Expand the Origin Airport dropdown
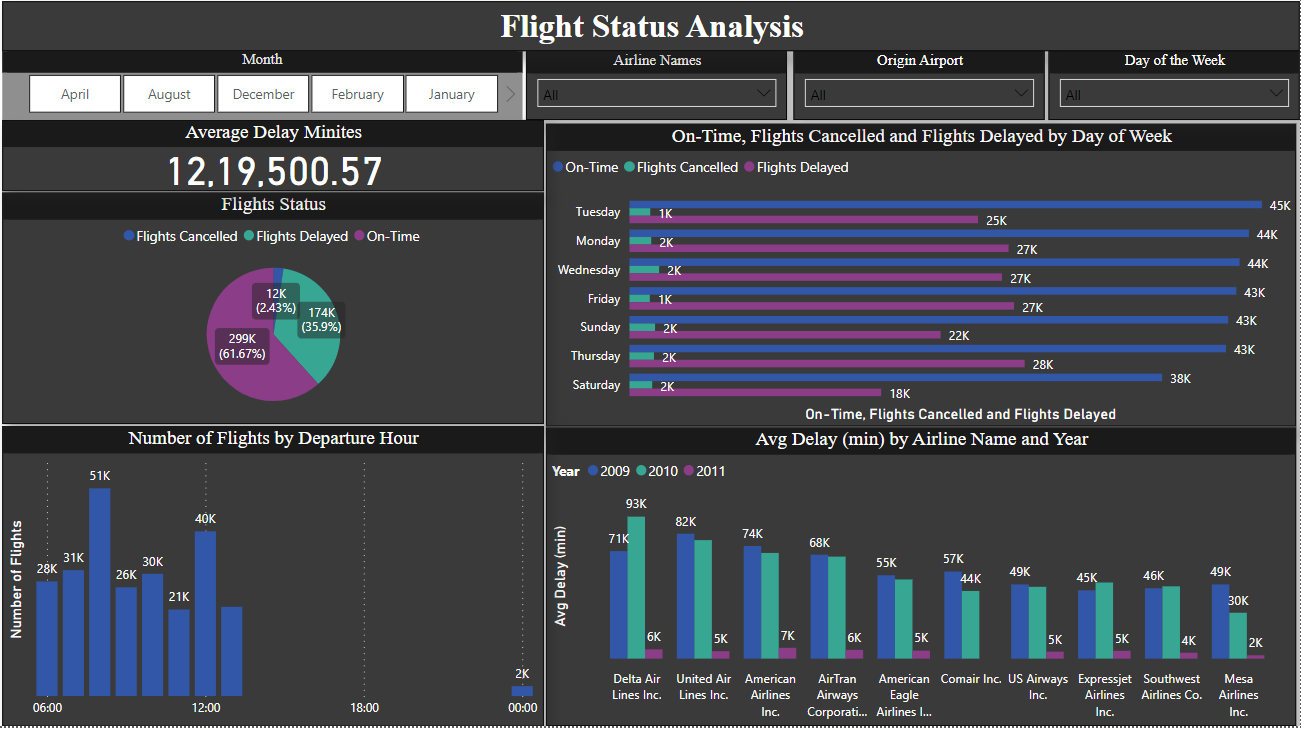 tap(919, 94)
